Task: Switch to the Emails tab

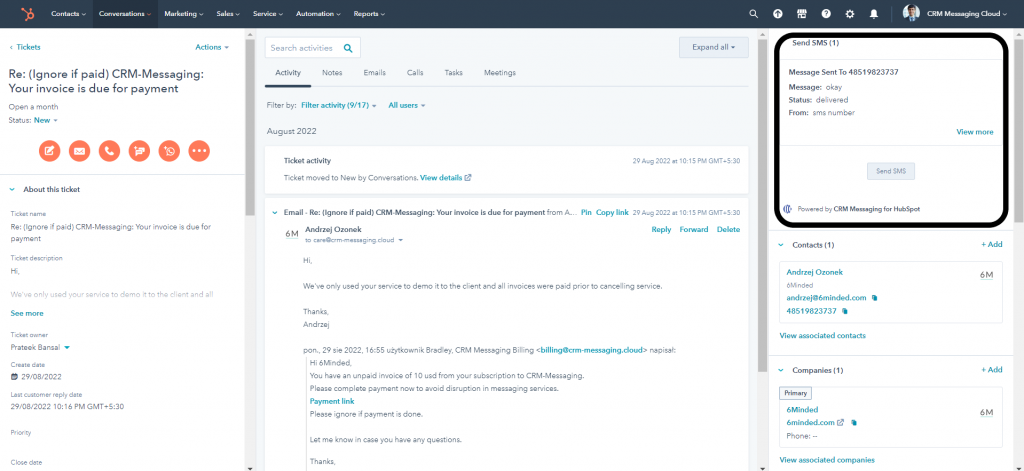Action: (x=374, y=73)
